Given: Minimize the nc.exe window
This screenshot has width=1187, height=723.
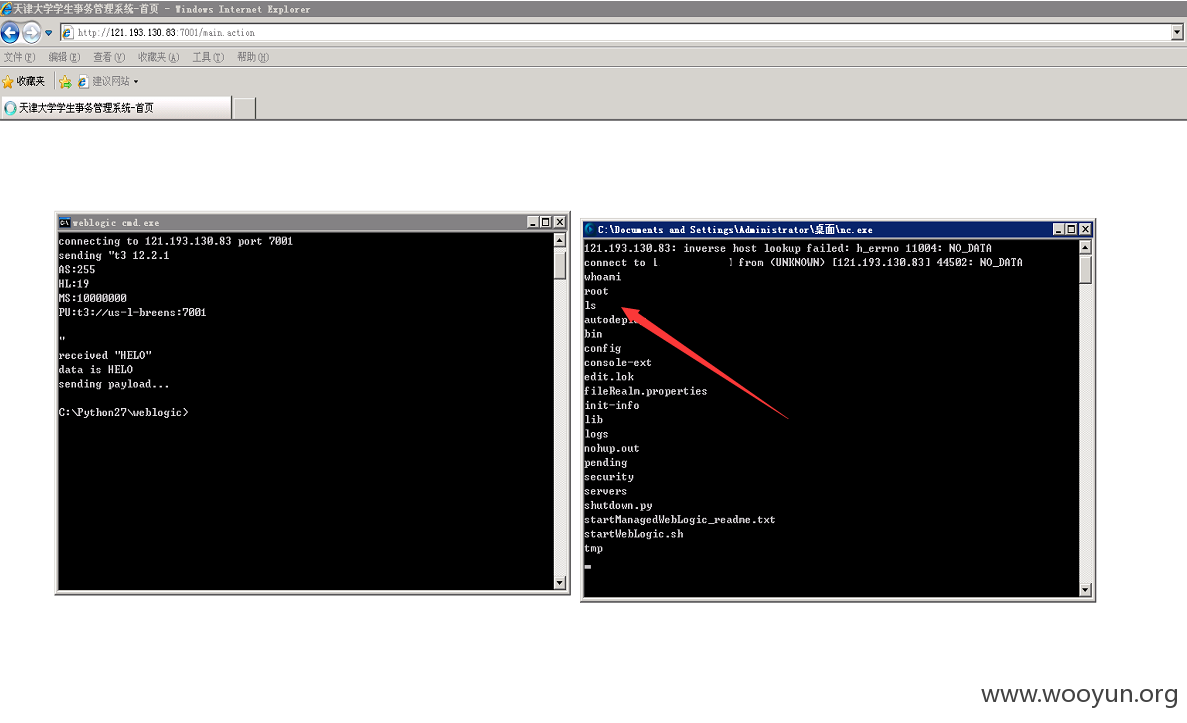Looking at the screenshot, I should [x=1058, y=229].
